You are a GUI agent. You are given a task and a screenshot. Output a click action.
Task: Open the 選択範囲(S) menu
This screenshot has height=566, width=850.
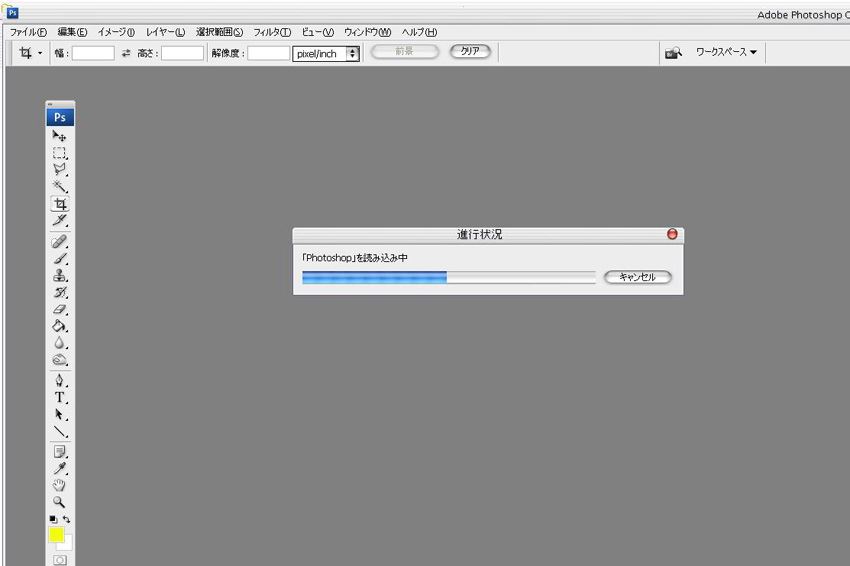220,32
